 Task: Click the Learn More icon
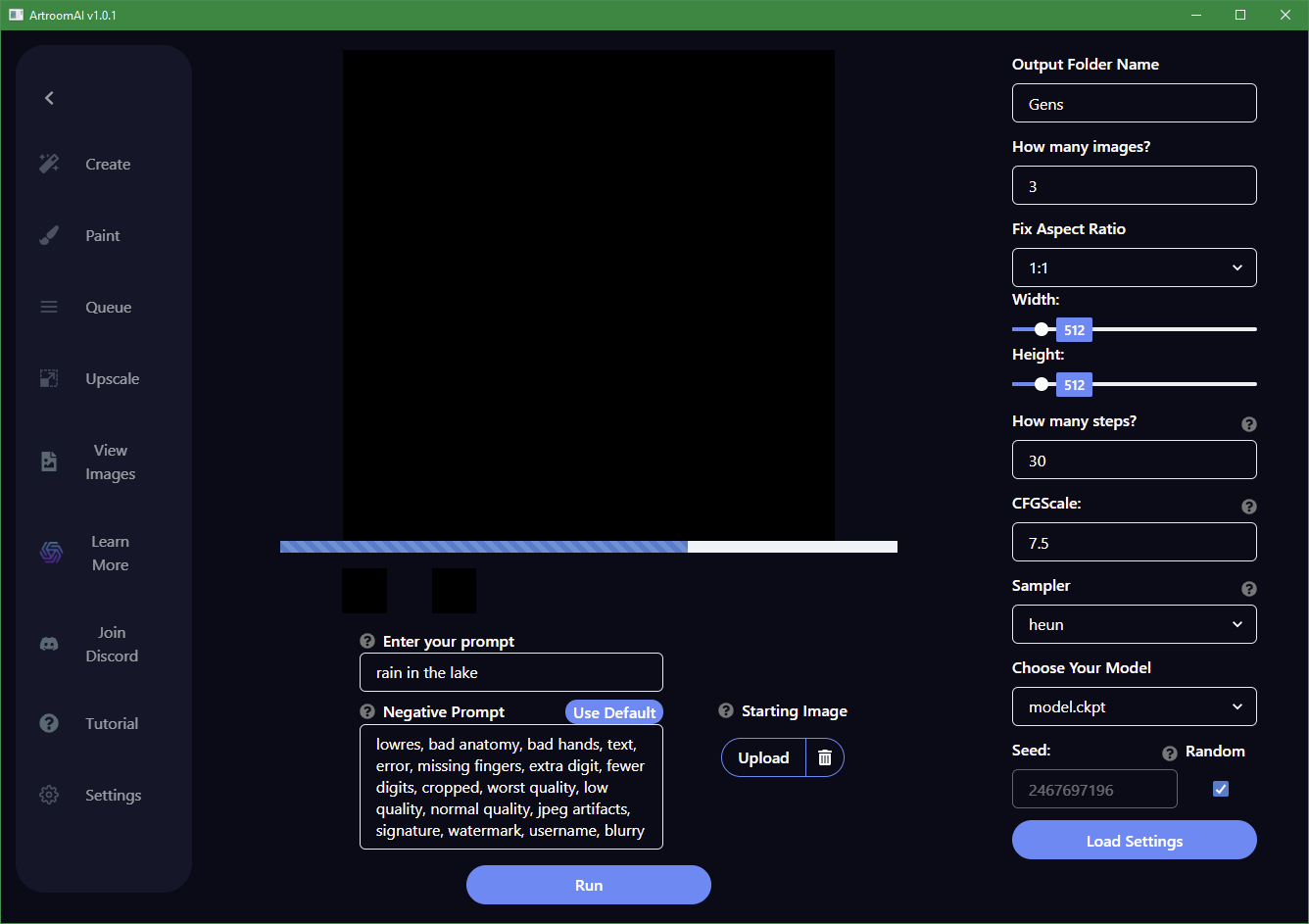(50, 552)
